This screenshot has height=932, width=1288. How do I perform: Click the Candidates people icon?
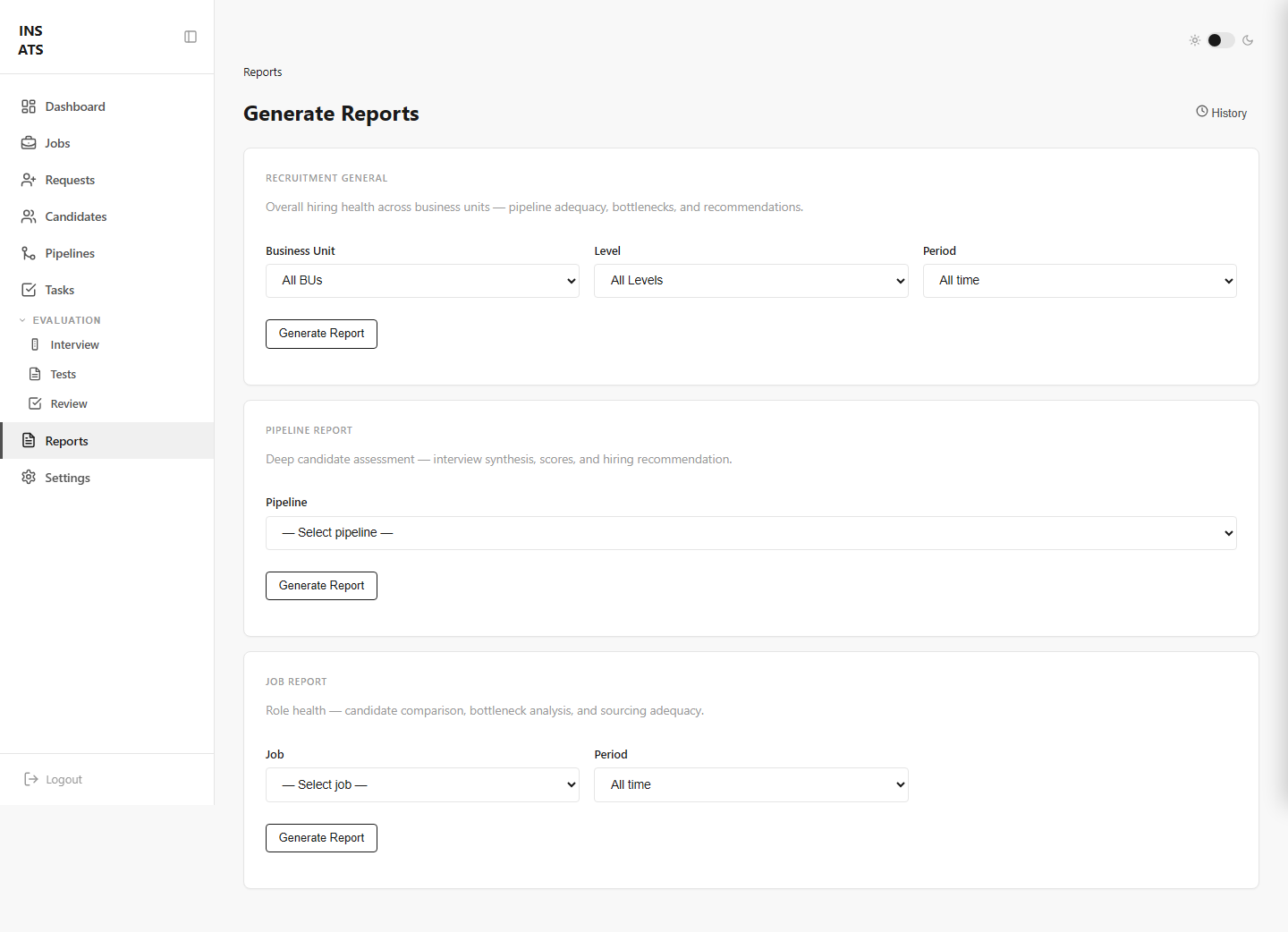coord(29,216)
